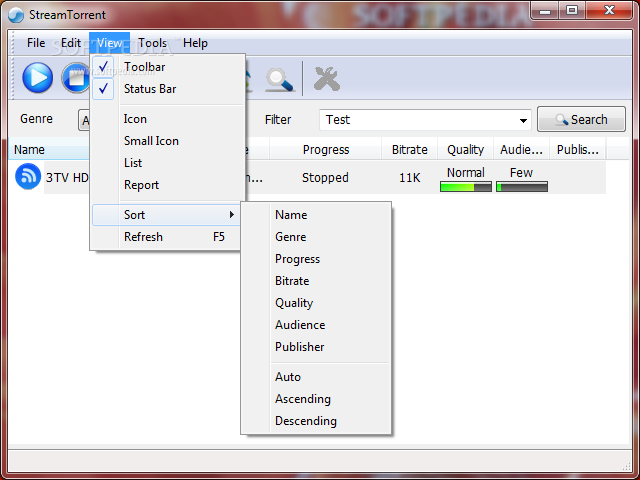Sort channels by Progress

click(316, 259)
